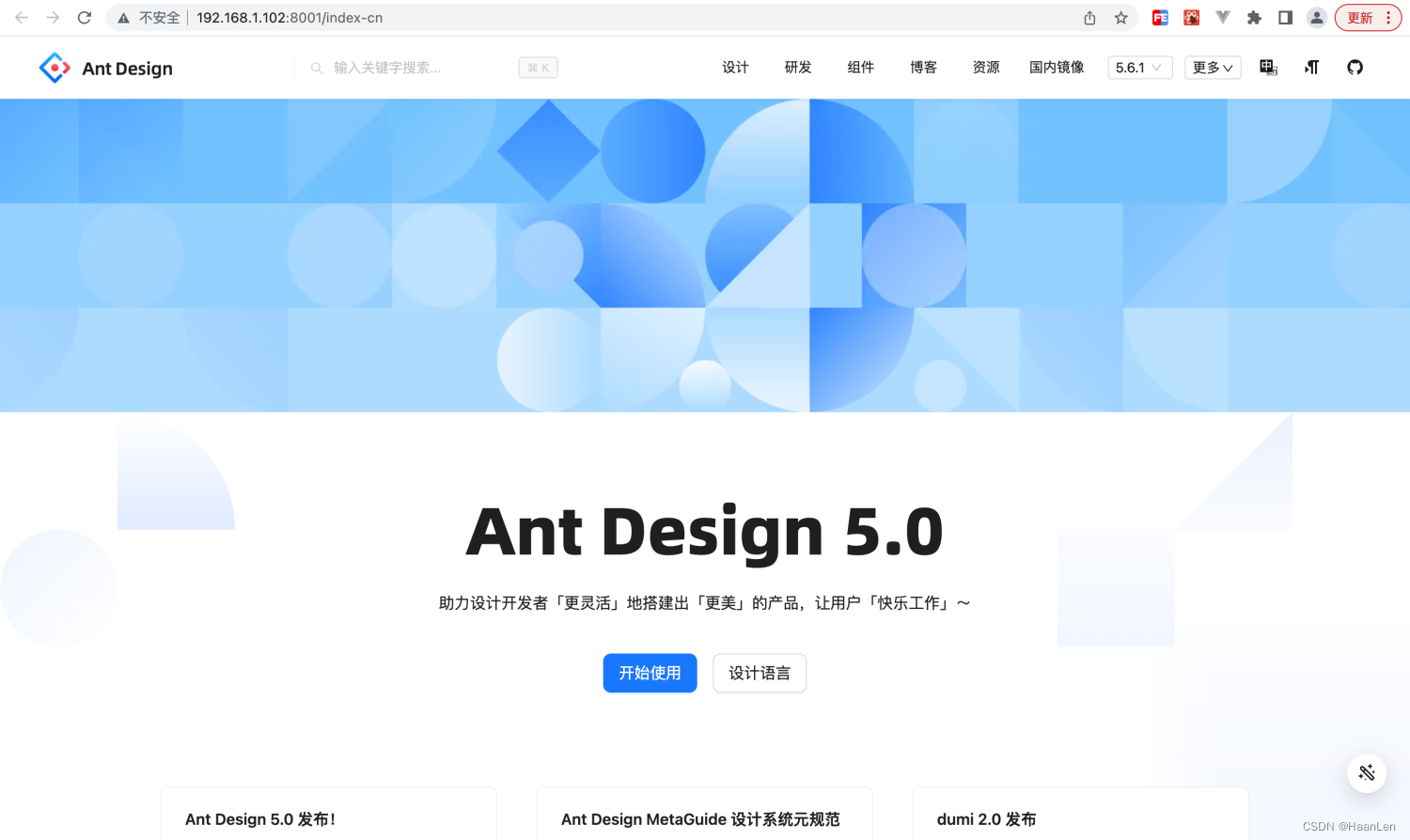The height and width of the screenshot is (840, 1410).
Task: Open the dumi 2.0 发布 card
Action: coord(1081,814)
